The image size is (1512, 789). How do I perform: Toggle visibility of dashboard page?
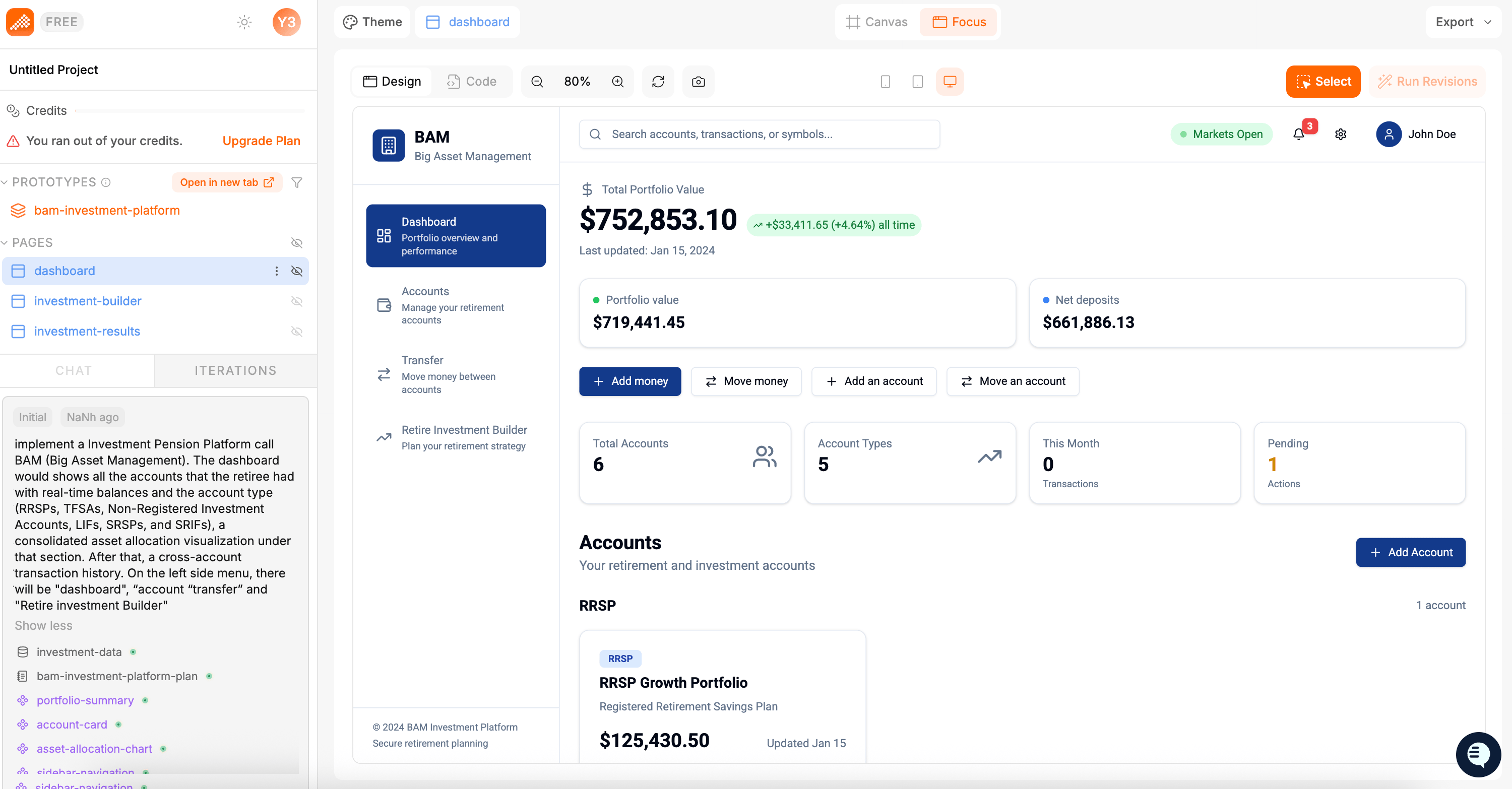[x=297, y=271]
